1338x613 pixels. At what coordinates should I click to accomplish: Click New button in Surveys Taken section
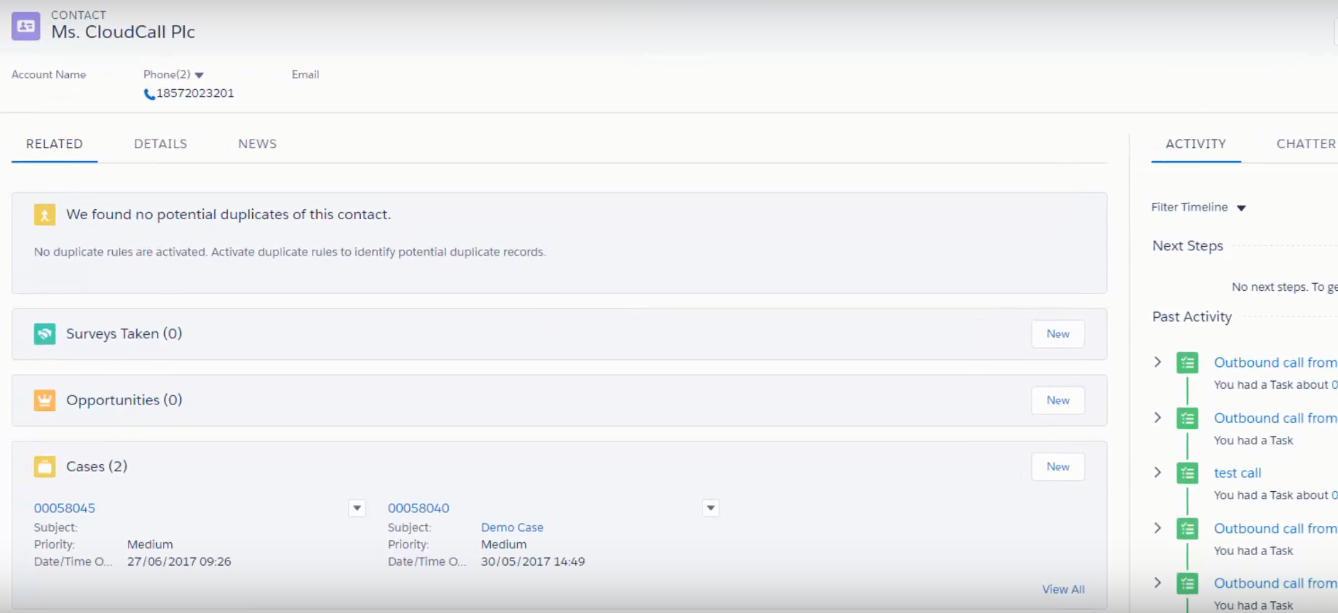tap(1057, 334)
